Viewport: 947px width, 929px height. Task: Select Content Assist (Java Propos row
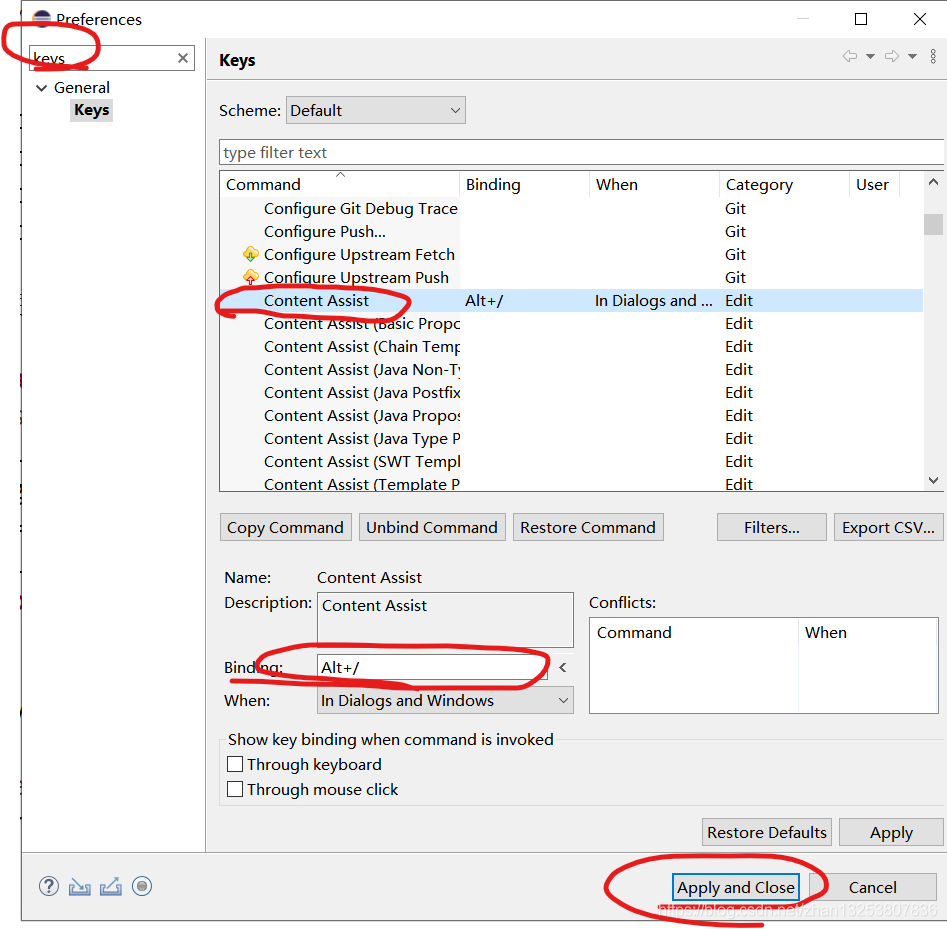pos(571,416)
